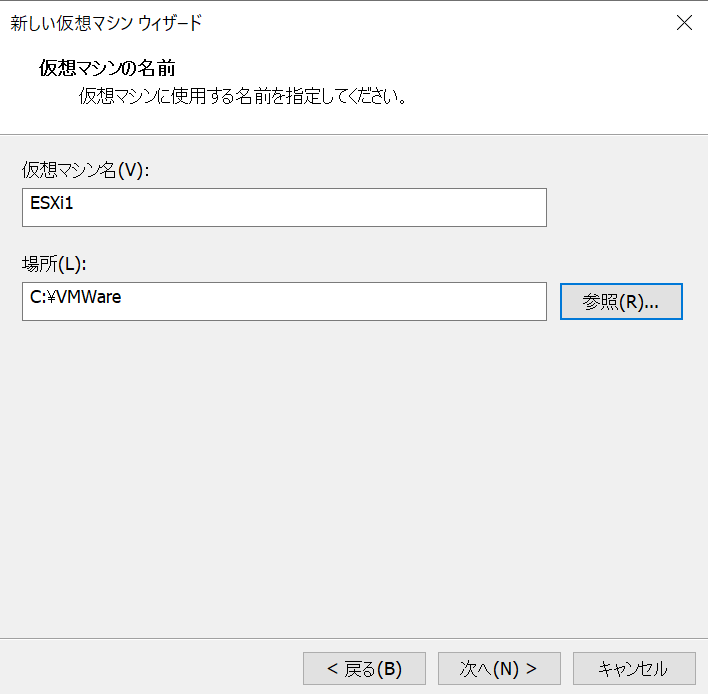Go back with the 戻る(B) button
The image size is (708, 694).
coord(364,668)
